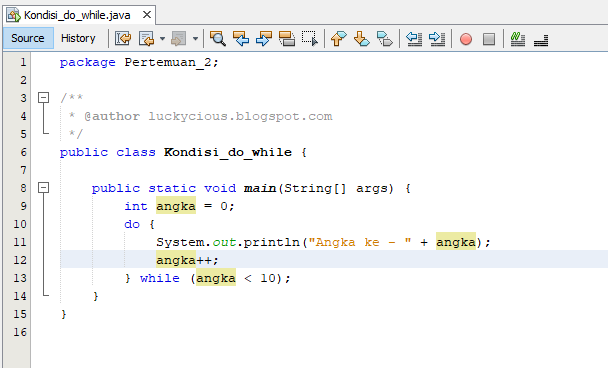This screenshot has width=608, height=368.
Task: Click 'angka++;' statement on line 12
Action: (x=188, y=260)
